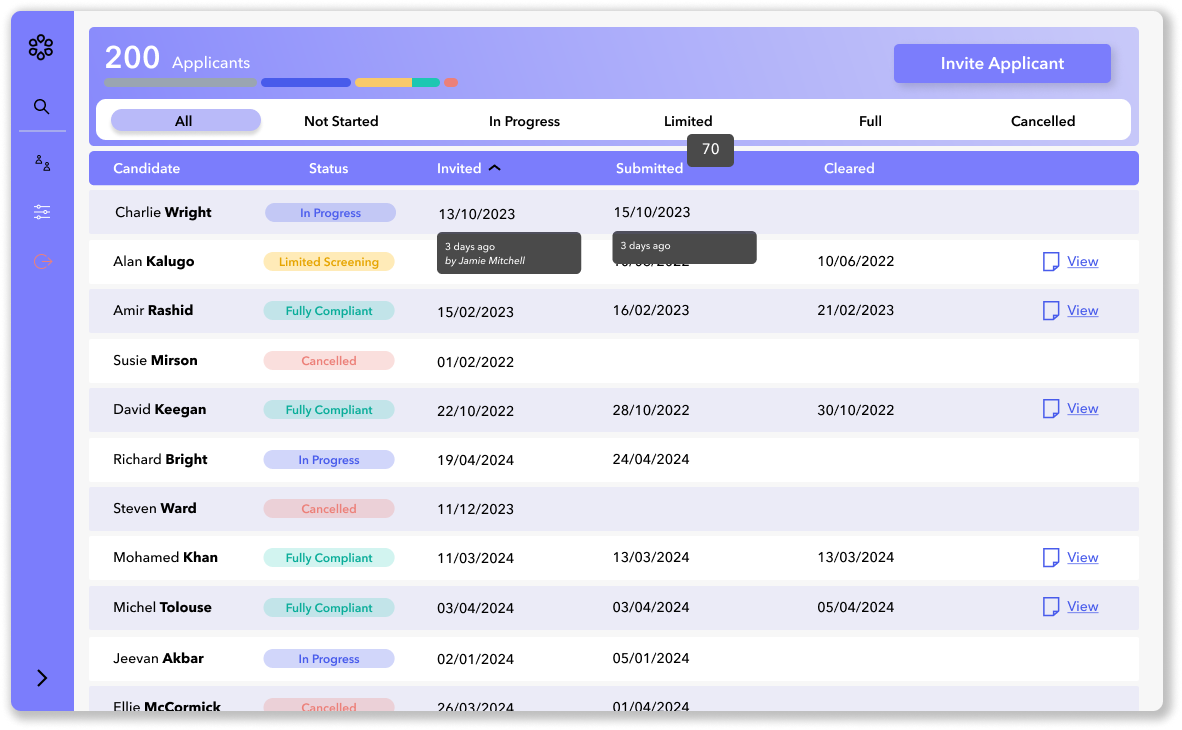Open David Keegan's document icon

pos(1051,408)
